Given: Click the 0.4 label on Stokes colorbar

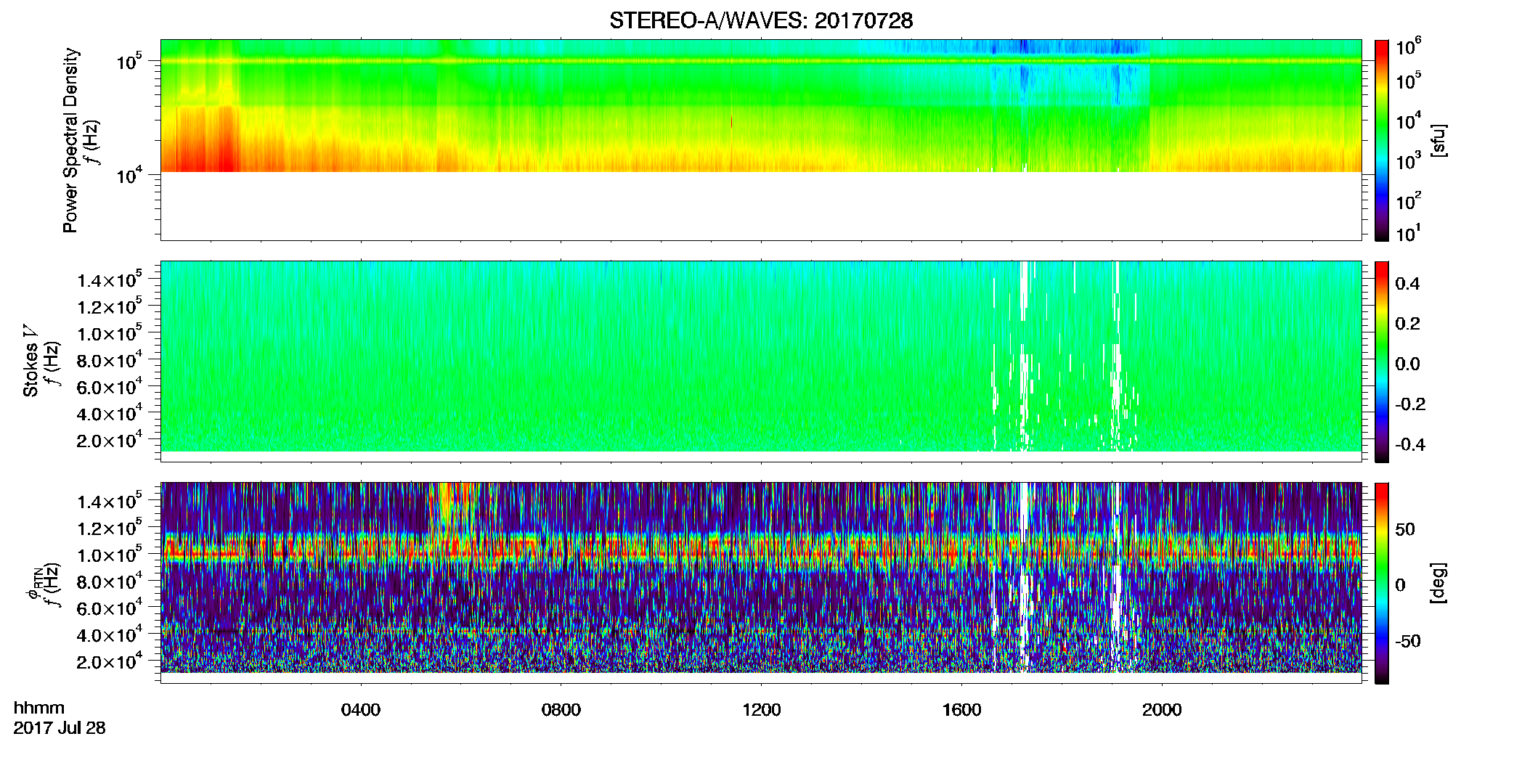Looking at the screenshot, I should (1407, 284).
